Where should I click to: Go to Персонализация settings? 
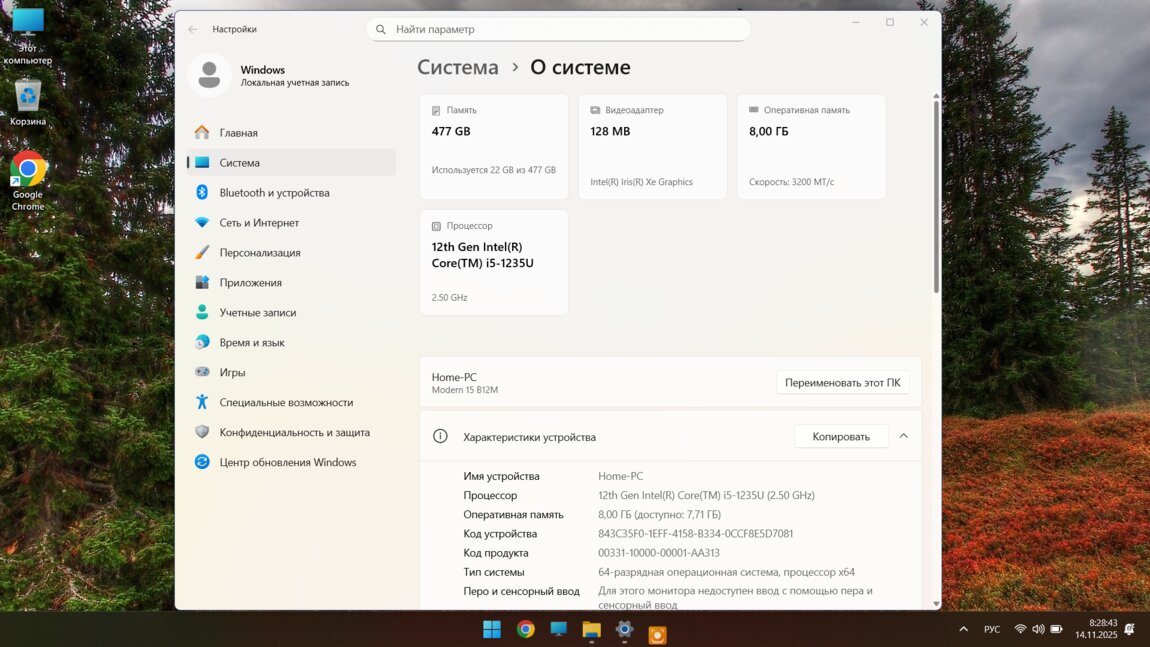260,253
